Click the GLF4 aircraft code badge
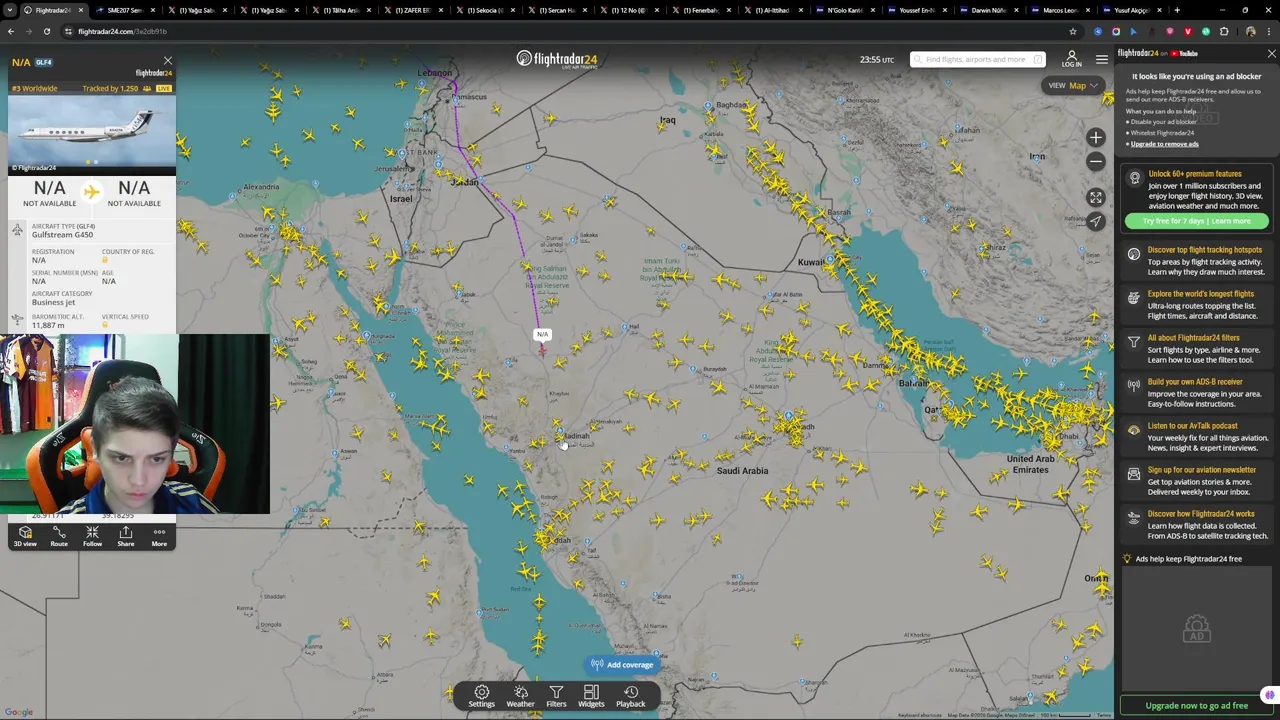The image size is (1280, 720). click(x=44, y=62)
